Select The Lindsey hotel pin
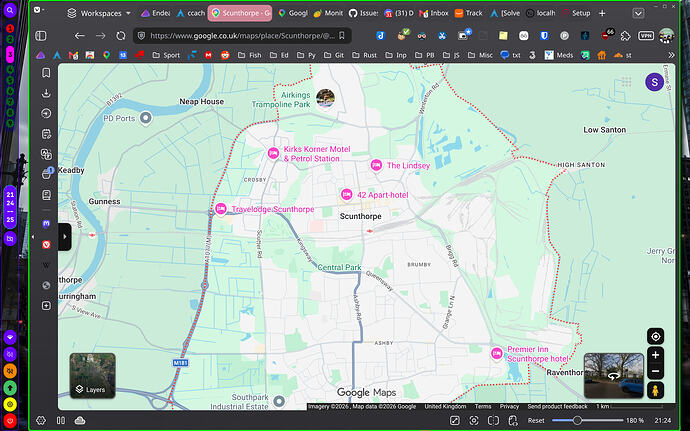Screen dimensions: 690x431 tap(376, 166)
